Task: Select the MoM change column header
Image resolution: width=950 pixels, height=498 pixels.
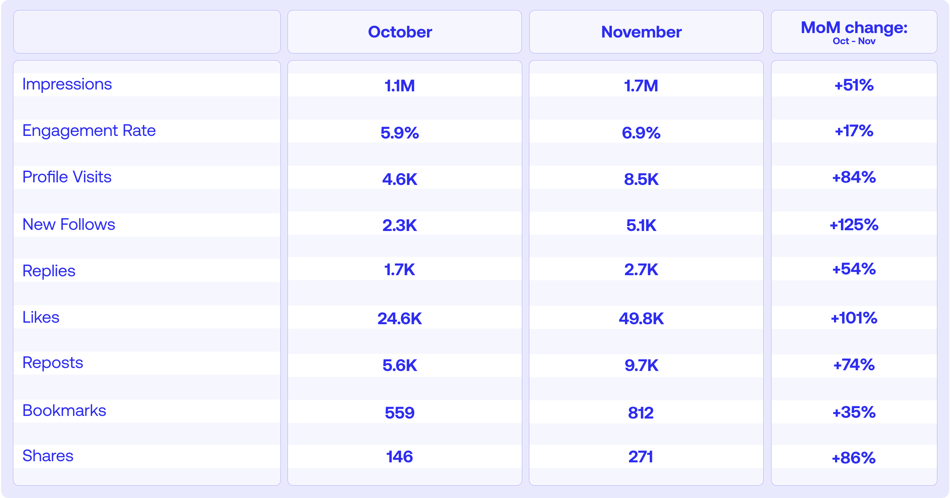Action: pyautogui.click(x=854, y=31)
